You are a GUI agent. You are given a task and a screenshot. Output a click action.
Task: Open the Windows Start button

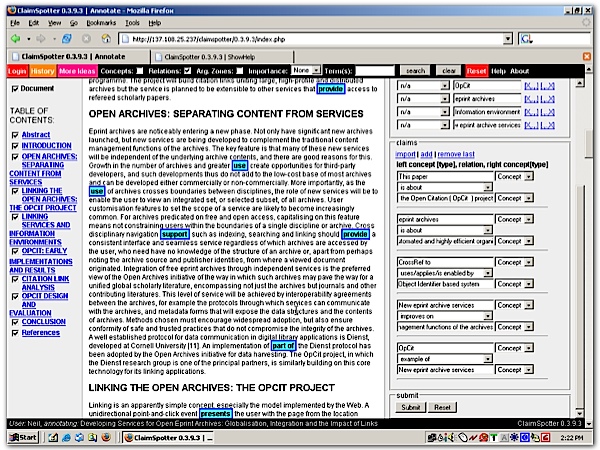pos(23,437)
